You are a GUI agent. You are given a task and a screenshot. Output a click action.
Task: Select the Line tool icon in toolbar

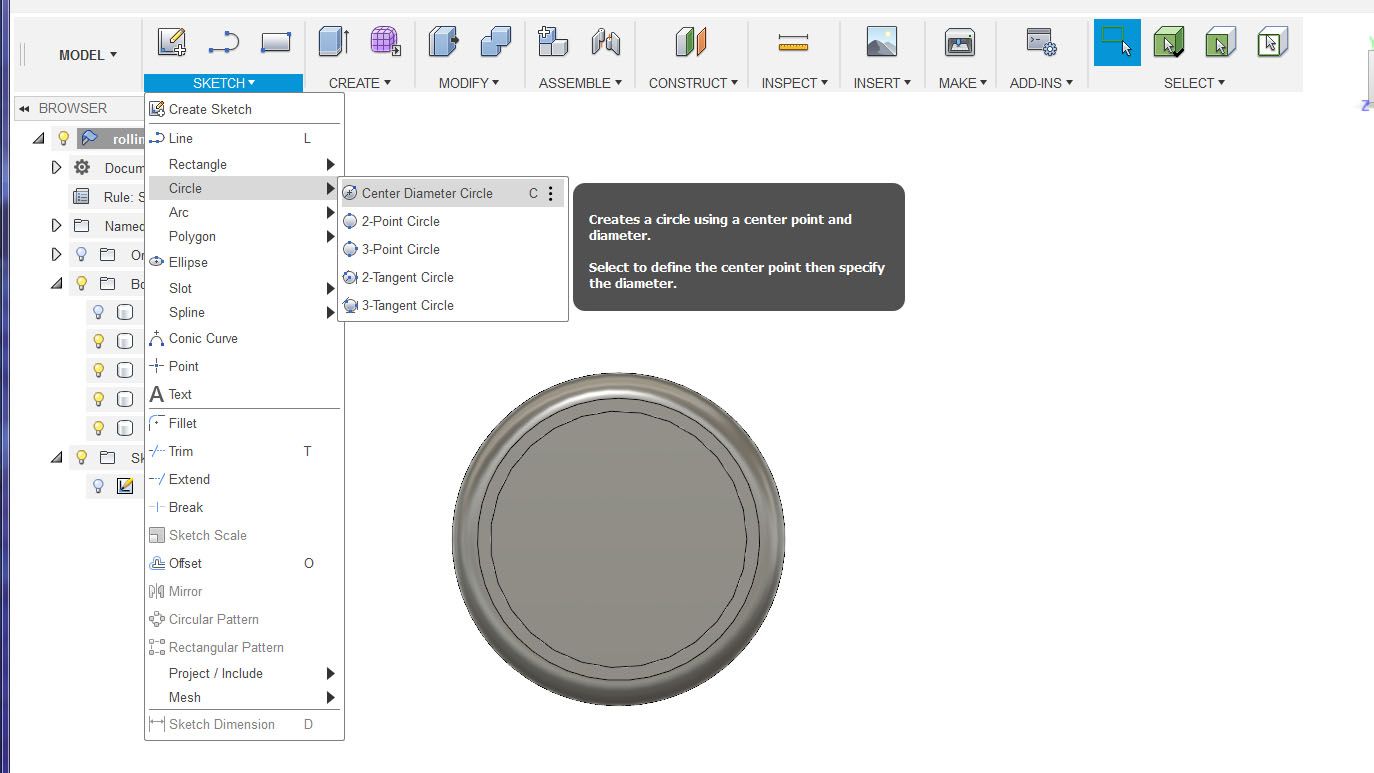coord(224,42)
